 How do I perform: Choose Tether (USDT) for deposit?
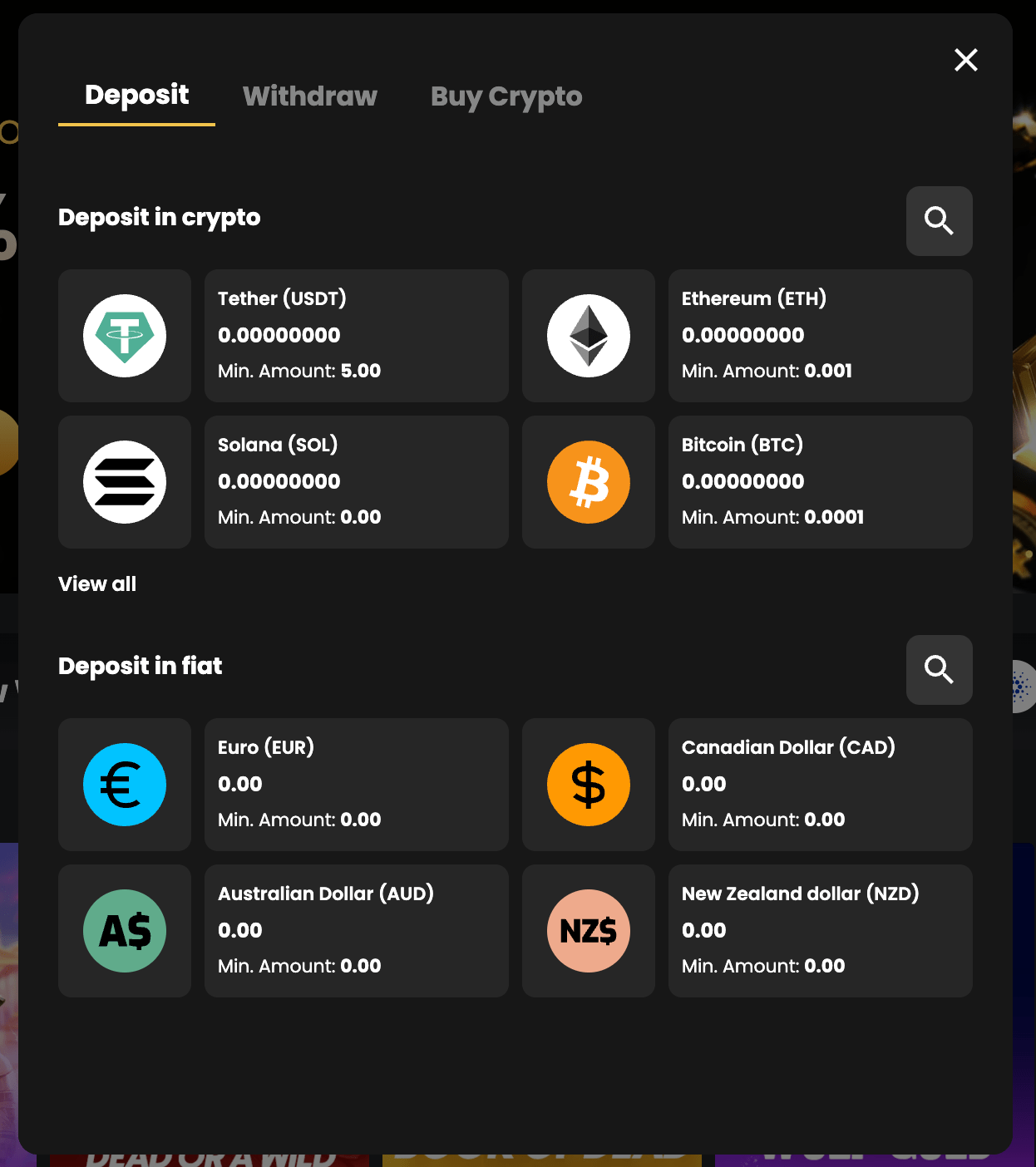pos(356,336)
